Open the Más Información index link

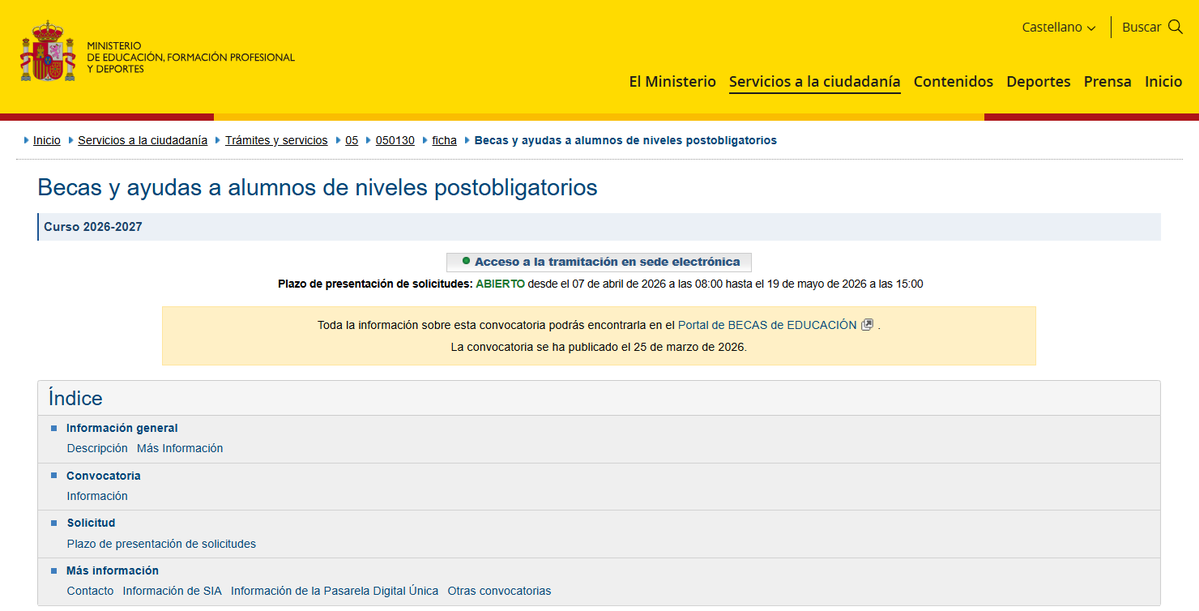(180, 448)
